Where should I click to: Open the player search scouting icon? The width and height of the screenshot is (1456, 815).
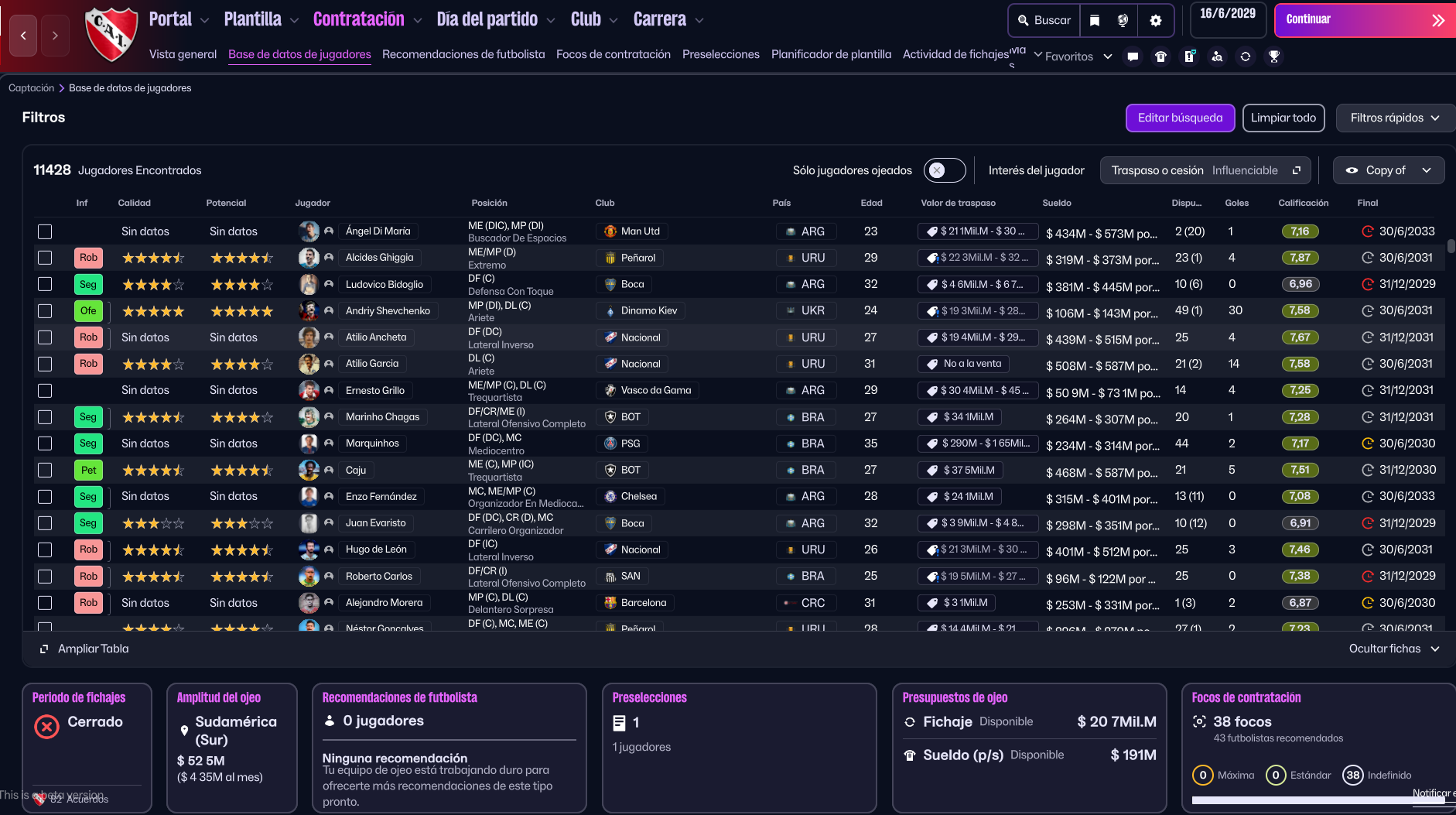(x=1217, y=57)
